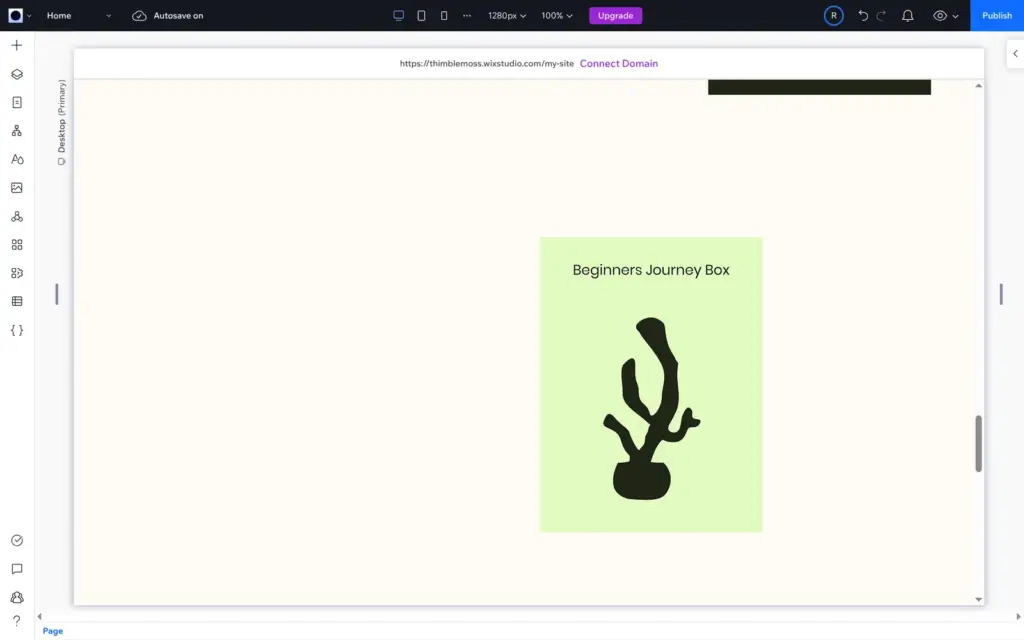Follow the Connect Domain link
This screenshot has height=640, width=1024.
[x=618, y=63]
